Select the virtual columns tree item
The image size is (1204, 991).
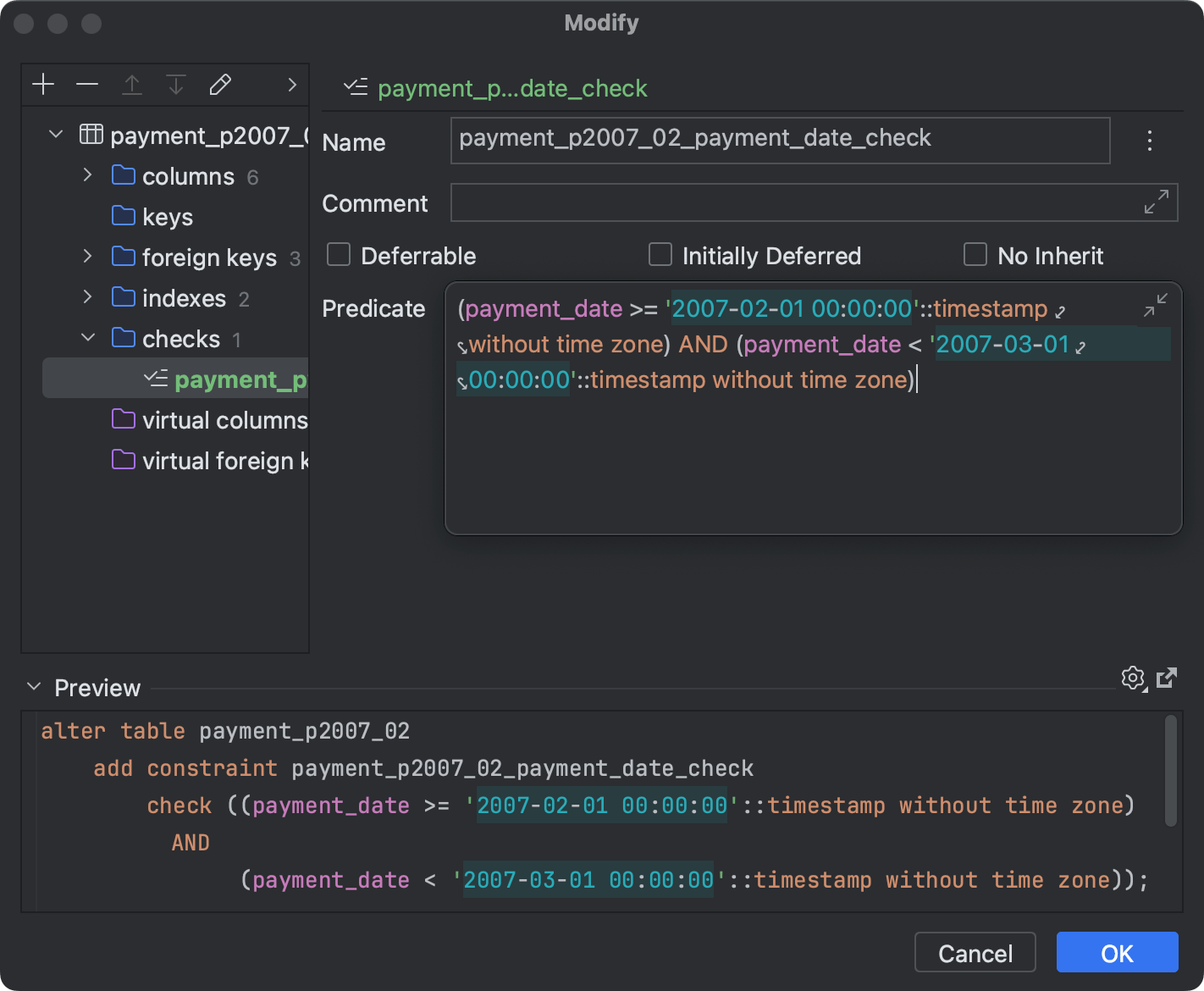point(212,419)
